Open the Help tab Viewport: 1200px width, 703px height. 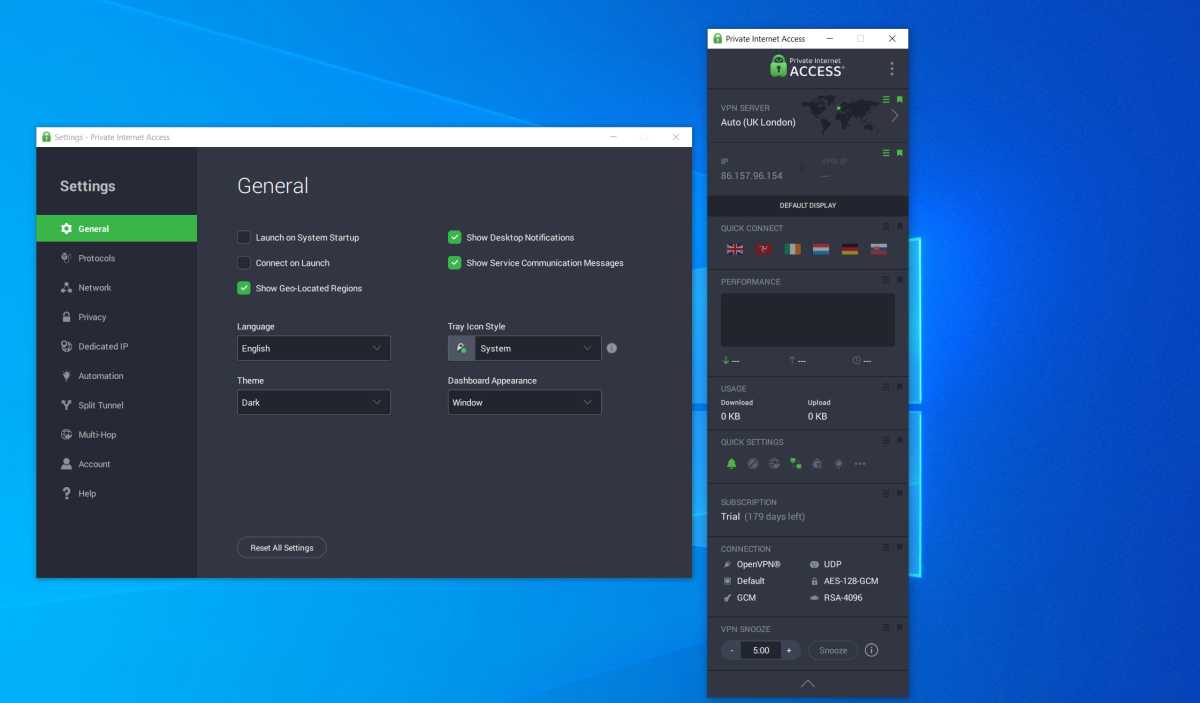[x=117, y=493]
